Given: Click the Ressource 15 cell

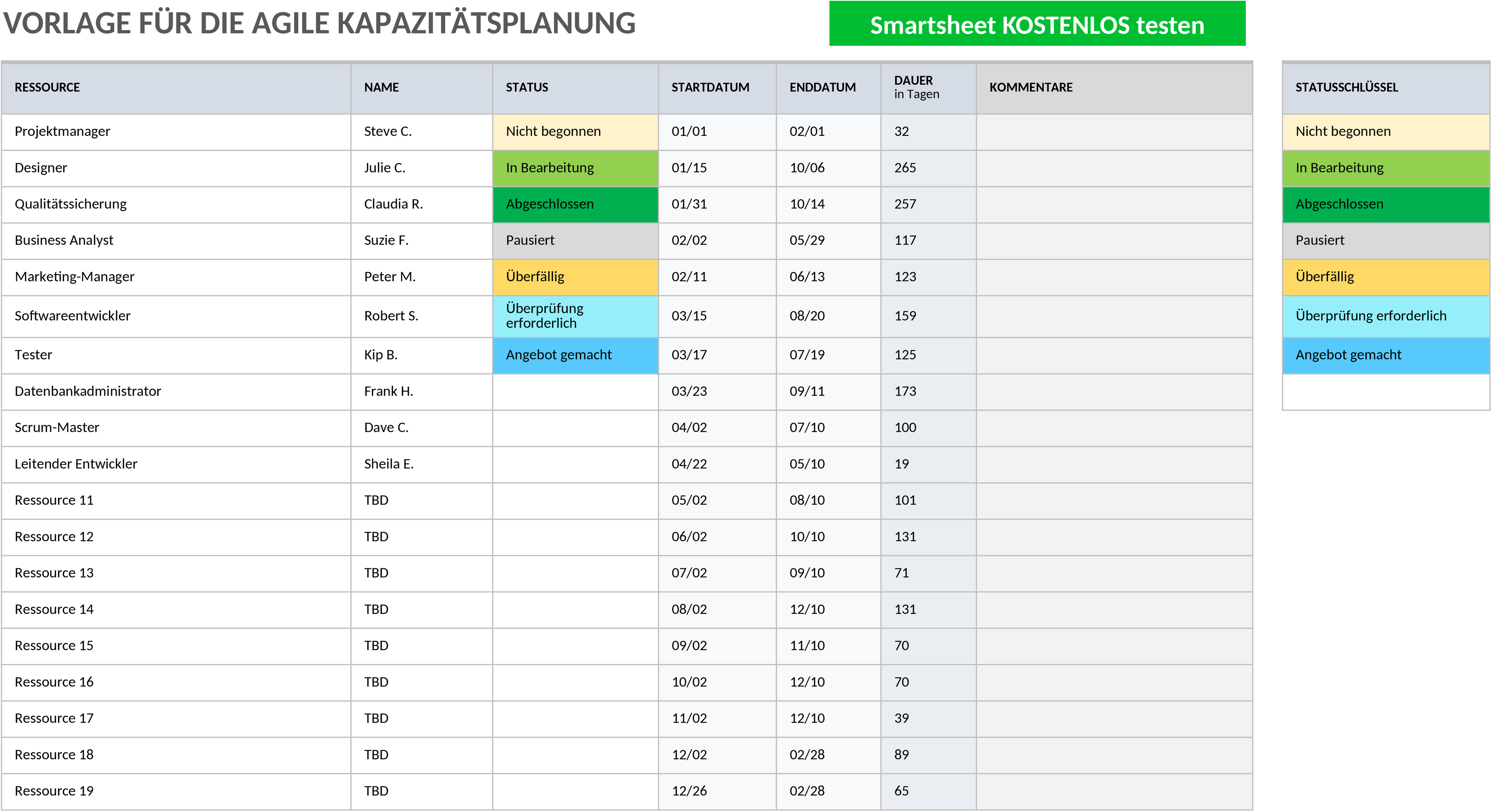Looking at the screenshot, I should click(x=176, y=646).
